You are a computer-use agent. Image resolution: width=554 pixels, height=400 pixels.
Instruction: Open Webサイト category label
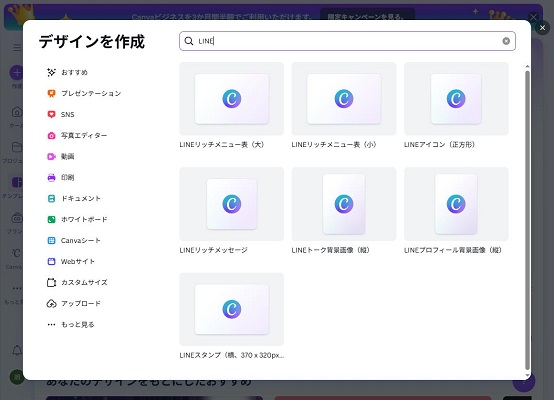pos(78,261)
